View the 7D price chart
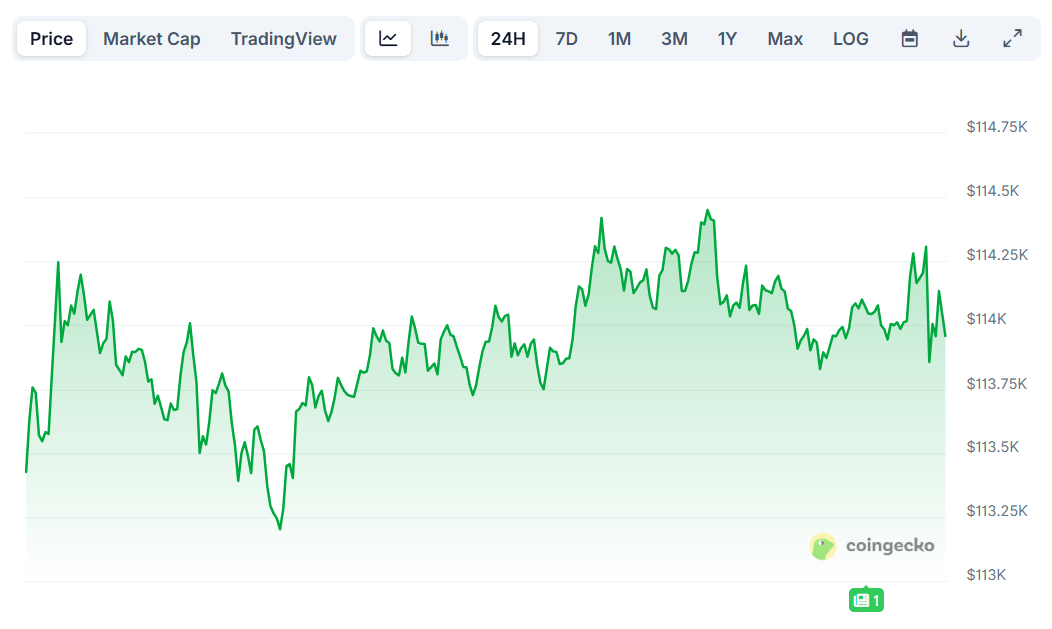This screenshot has width=1052, height=629. pos(566,38)
